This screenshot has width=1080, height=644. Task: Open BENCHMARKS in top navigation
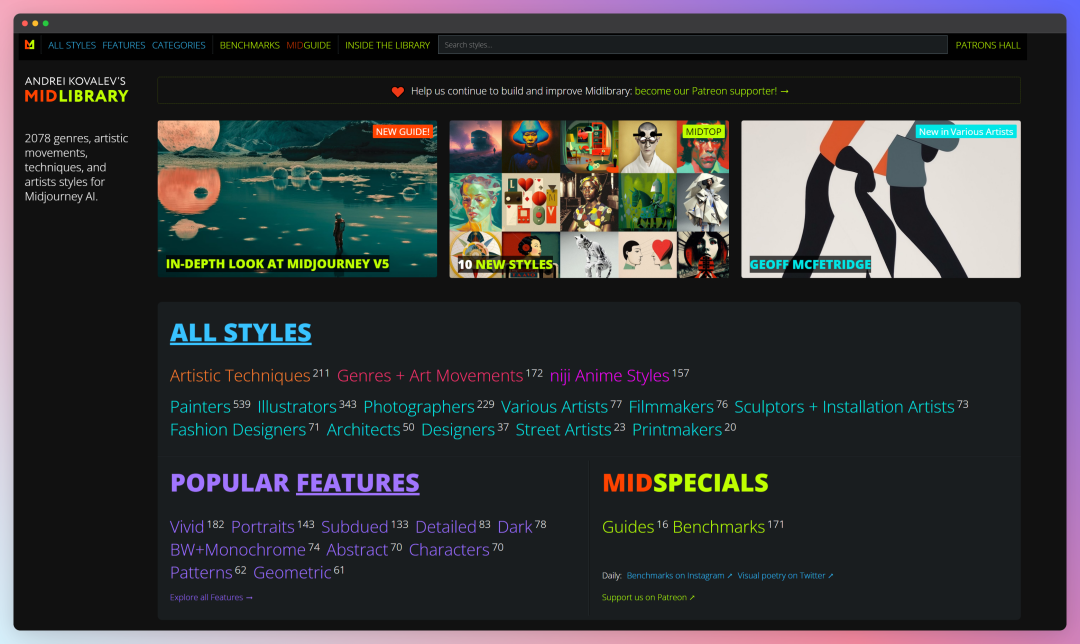click(x=249, y=45)
